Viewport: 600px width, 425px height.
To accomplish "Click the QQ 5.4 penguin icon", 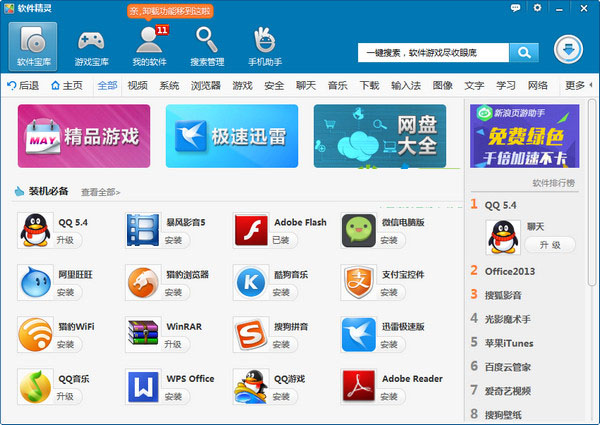I will 35,230.
